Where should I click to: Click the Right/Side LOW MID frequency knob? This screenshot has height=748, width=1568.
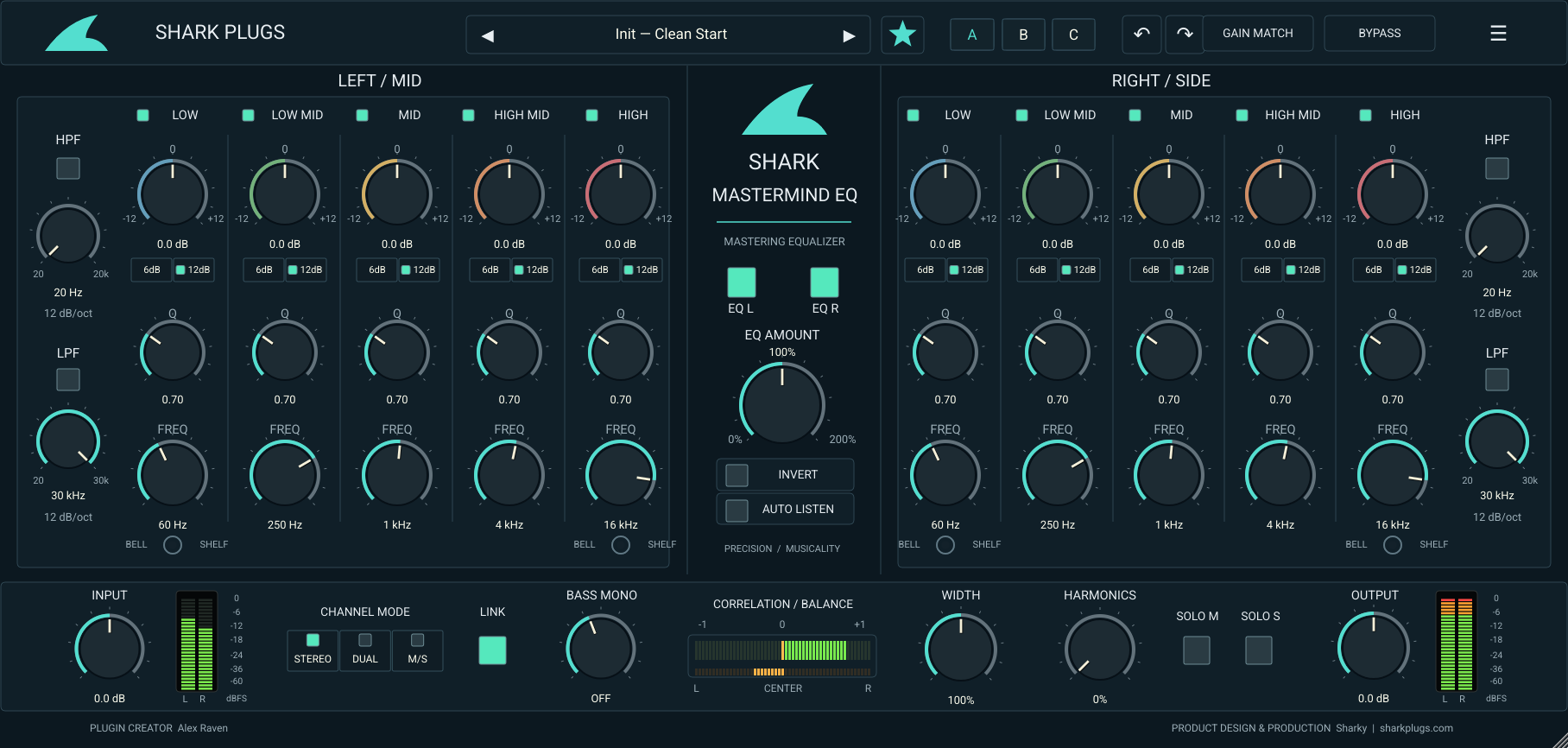tap(1058, 475)
